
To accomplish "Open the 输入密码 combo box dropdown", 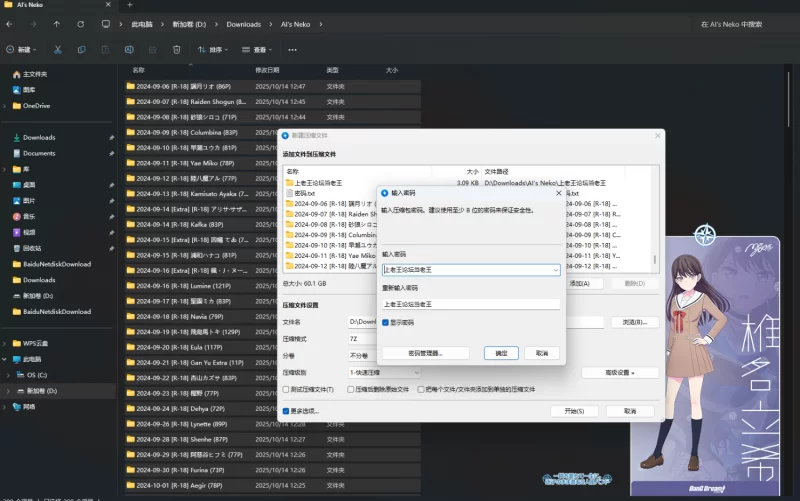I will click(555, 270).
